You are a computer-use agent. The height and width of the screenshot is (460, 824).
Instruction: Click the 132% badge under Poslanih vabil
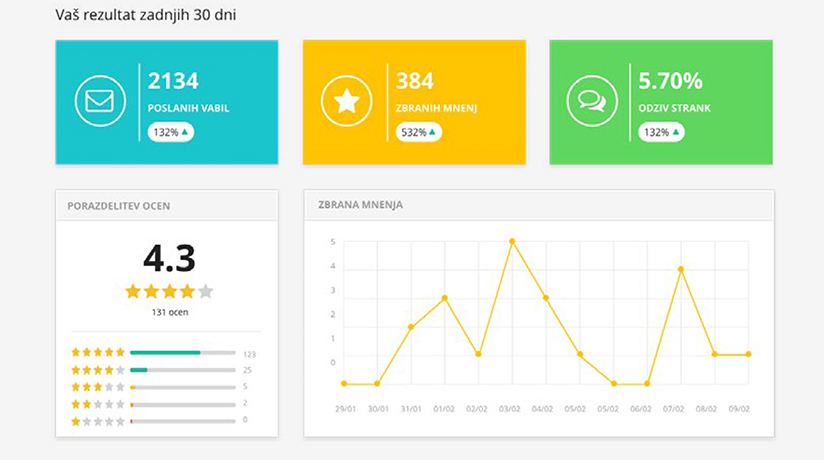(x=171, y=132)
